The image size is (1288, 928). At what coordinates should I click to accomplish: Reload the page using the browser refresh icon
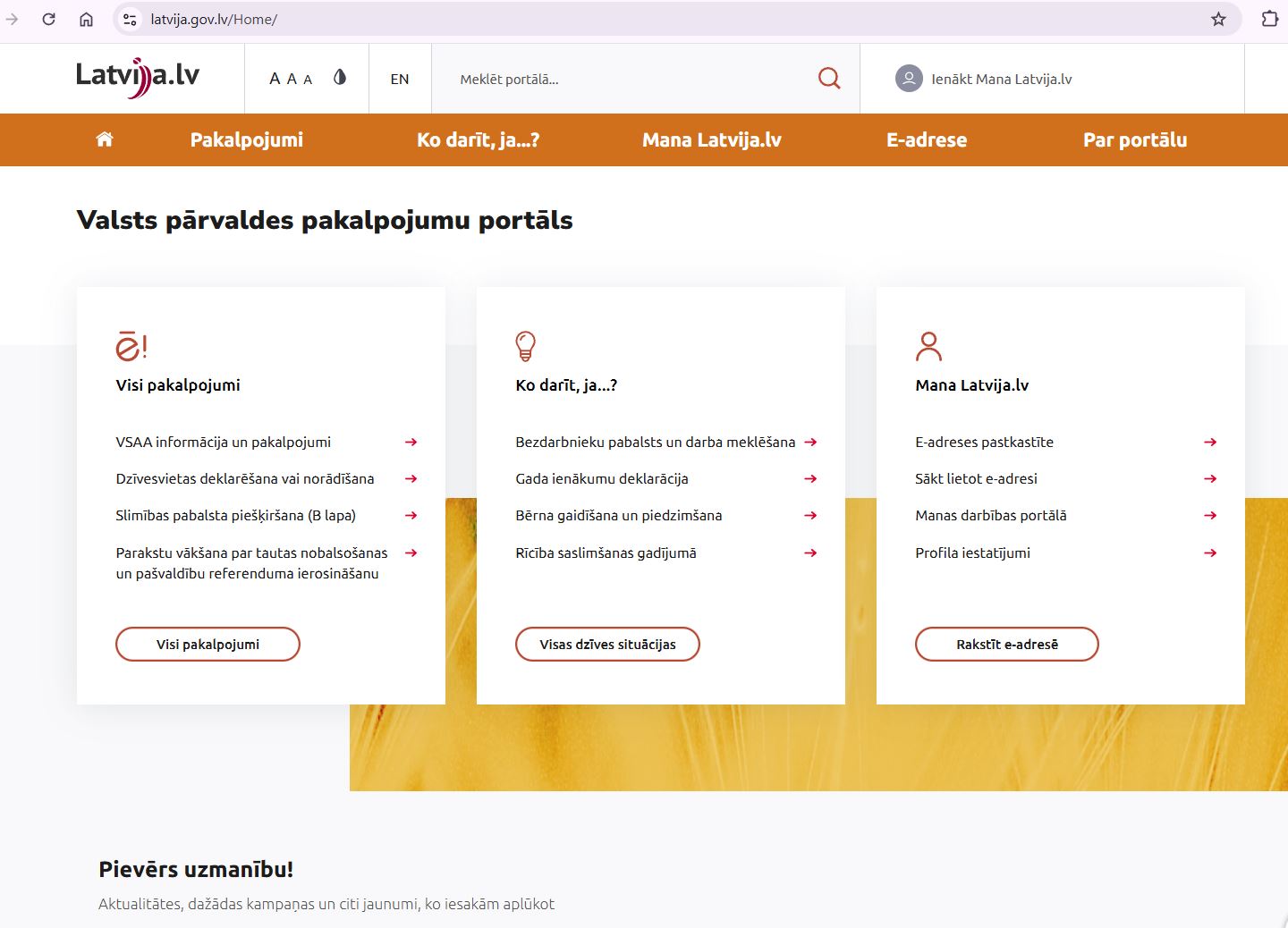49,19
